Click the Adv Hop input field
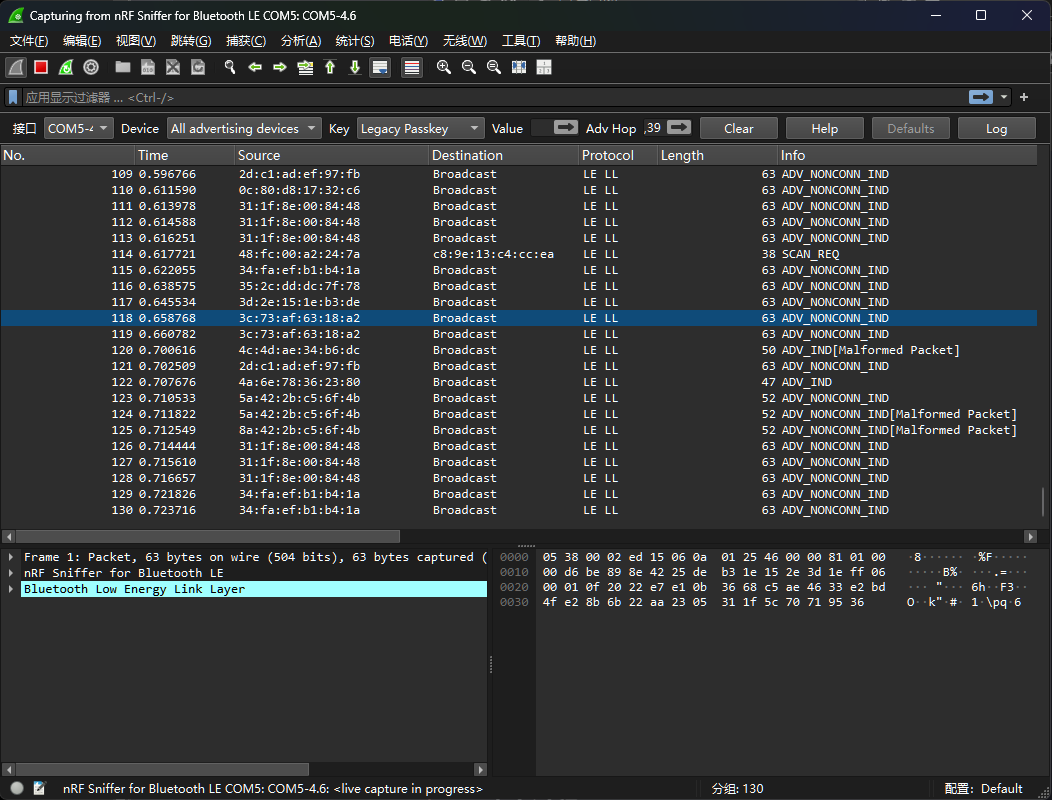1052x800 pixels. (x=653, y=128)
